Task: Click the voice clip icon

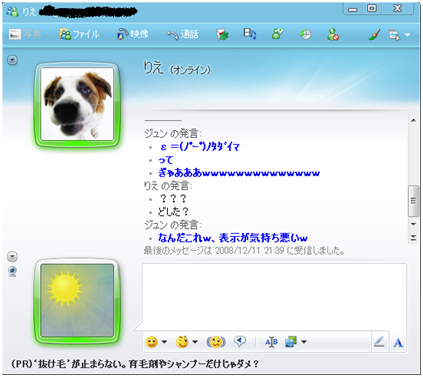Action: coord(240,341)
